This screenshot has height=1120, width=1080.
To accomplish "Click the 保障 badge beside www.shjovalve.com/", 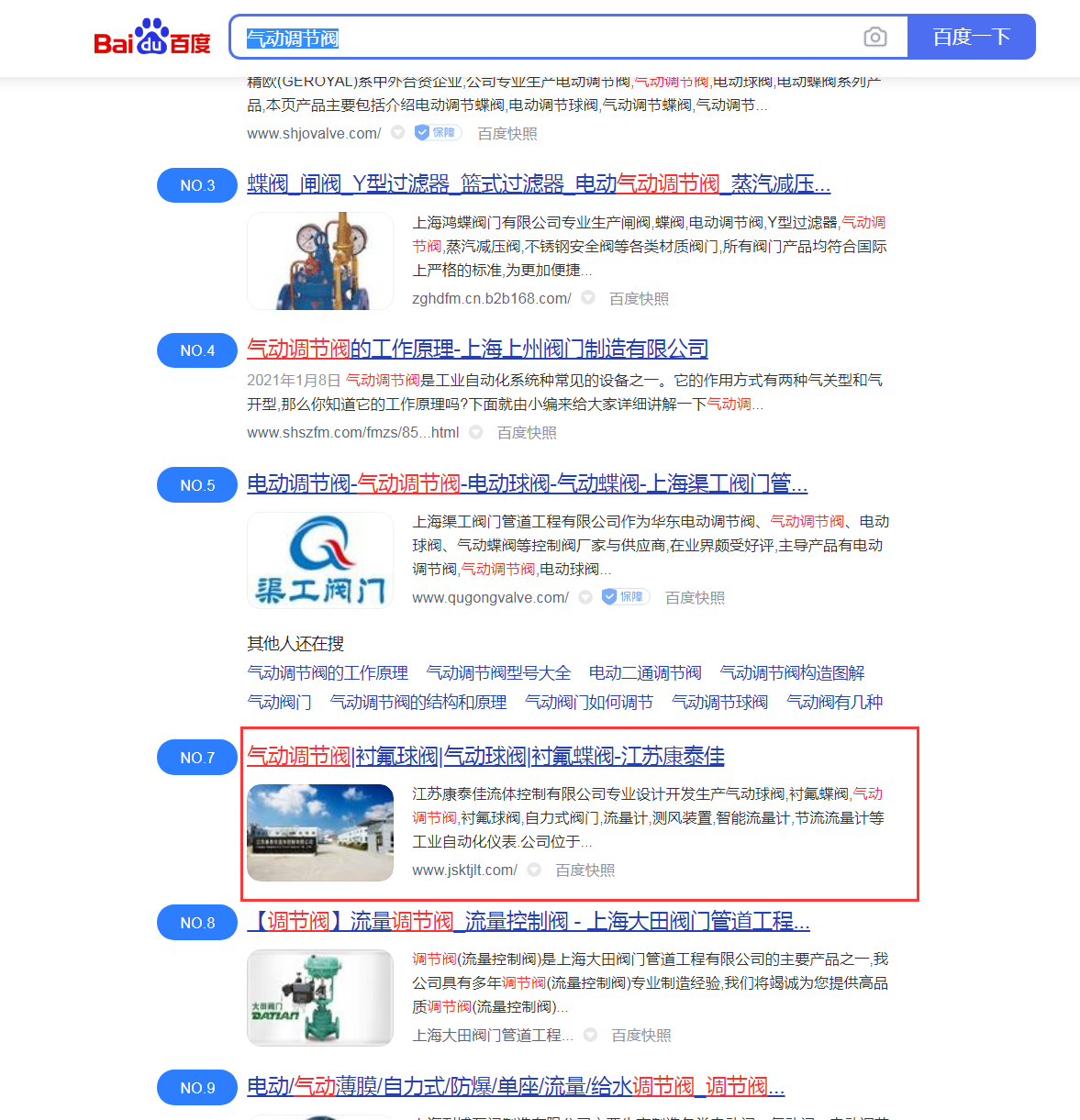I will [x=437, y=132].
